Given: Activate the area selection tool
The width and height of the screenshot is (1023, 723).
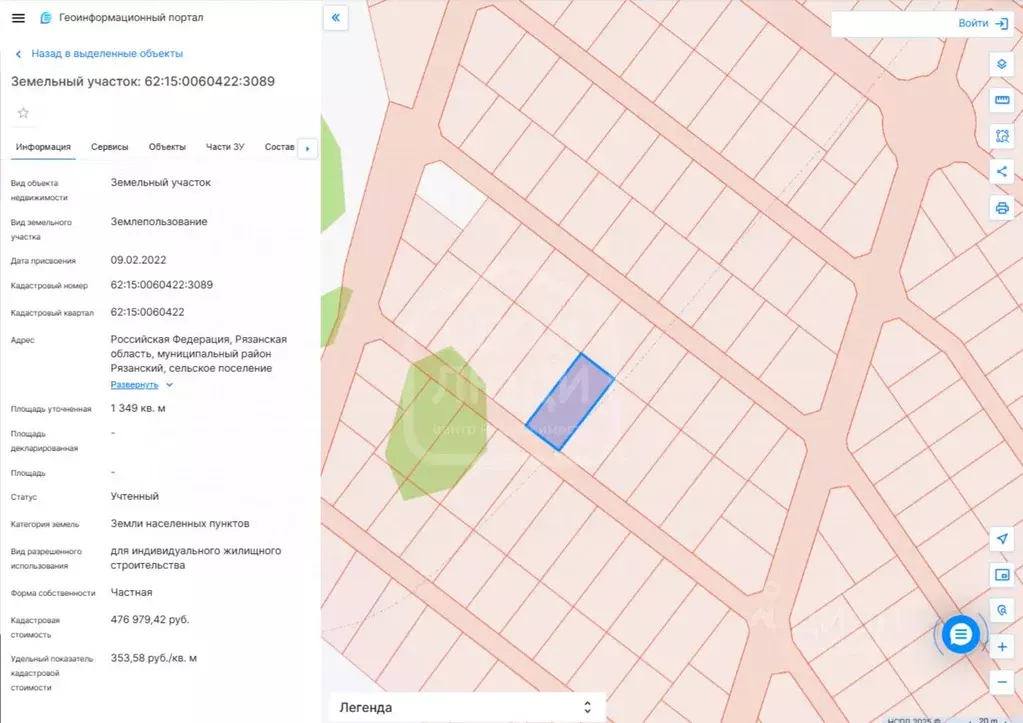Looking at the screenshot, I should pos(1002,136).
